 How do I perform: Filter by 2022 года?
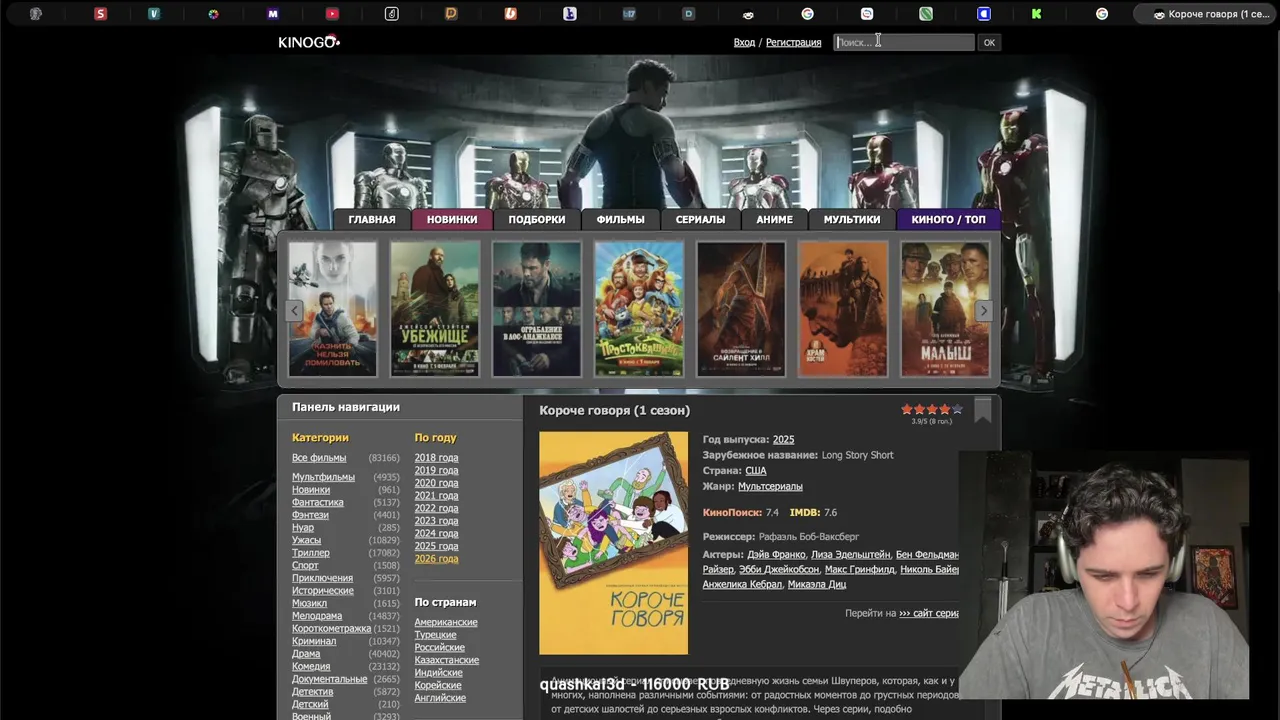(437, 508)
